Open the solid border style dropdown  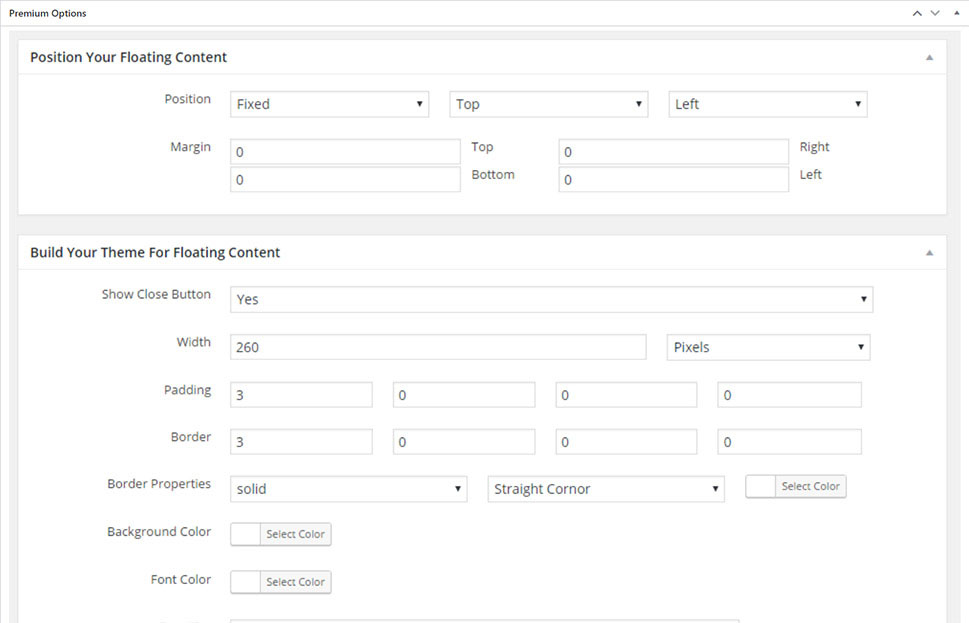[349, 489]
